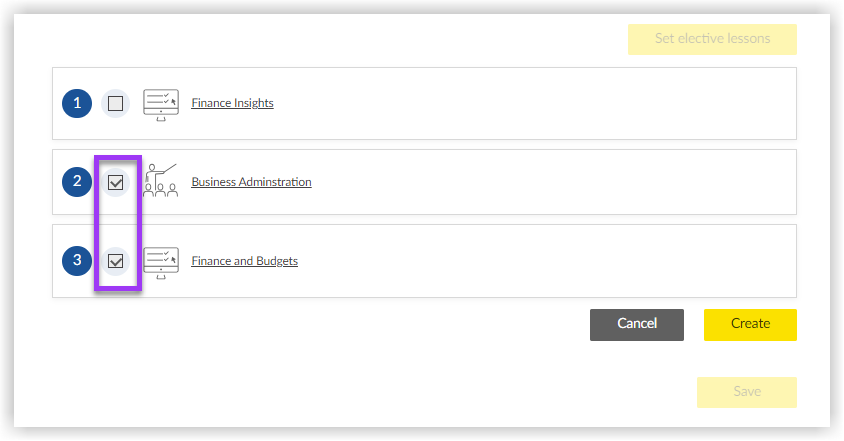Untick the Finance and Budgets checkbox
This screenshot has width=844, height=441.
(115, 261)
